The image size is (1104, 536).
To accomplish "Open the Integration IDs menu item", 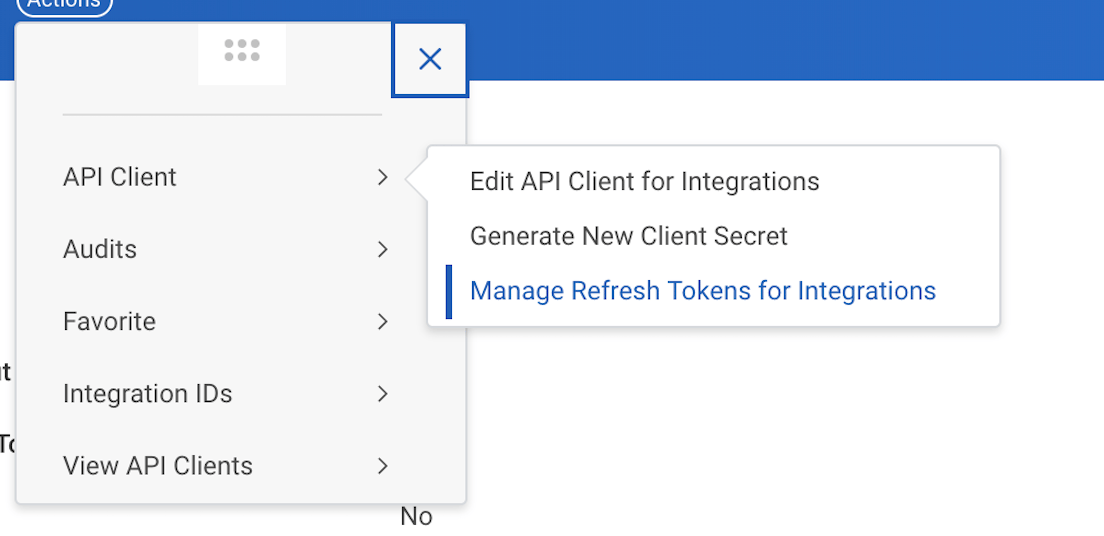I will tap(225, 394).
